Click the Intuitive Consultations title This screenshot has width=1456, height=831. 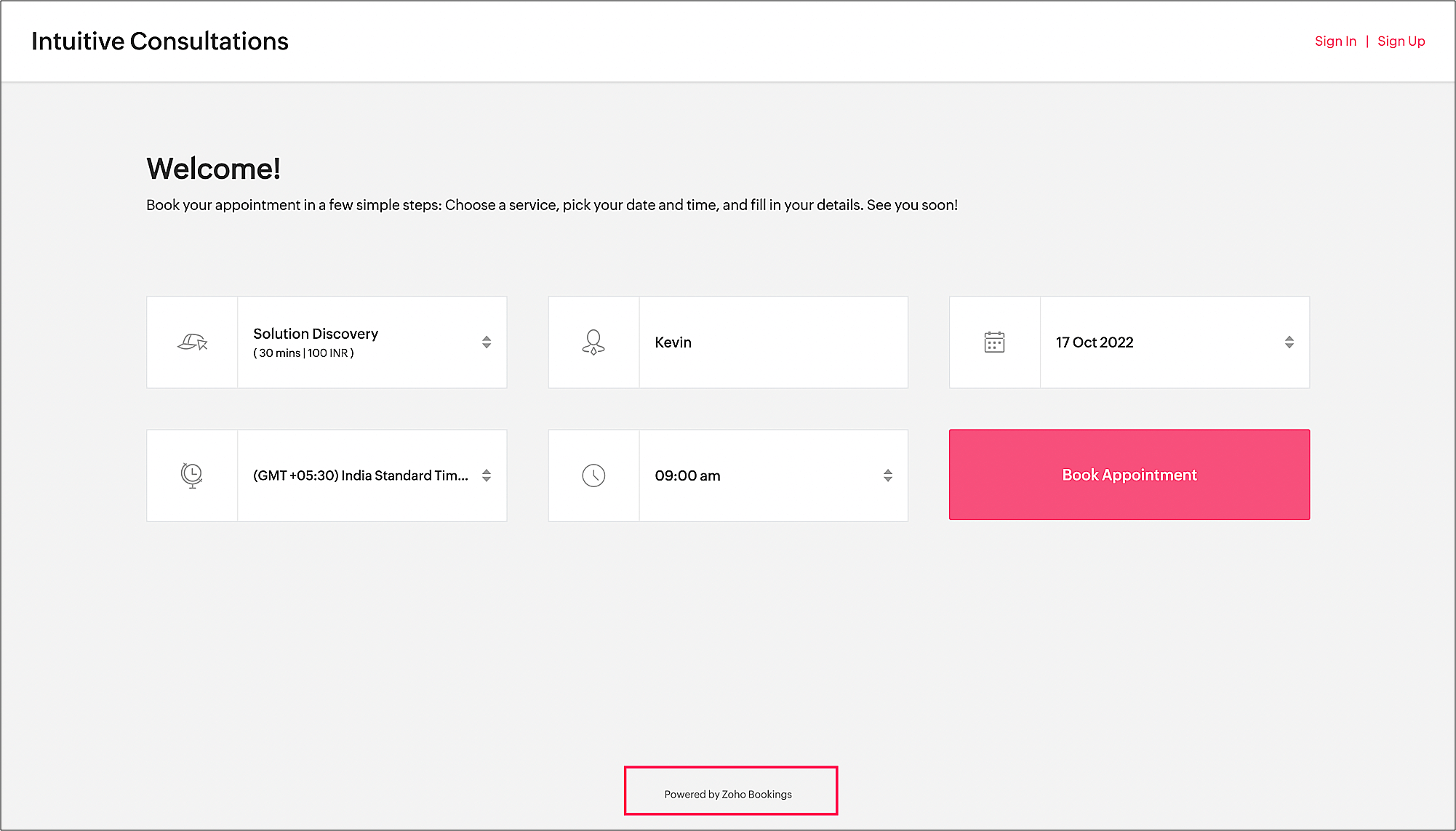pyautogui.click(x=160, y=41)
